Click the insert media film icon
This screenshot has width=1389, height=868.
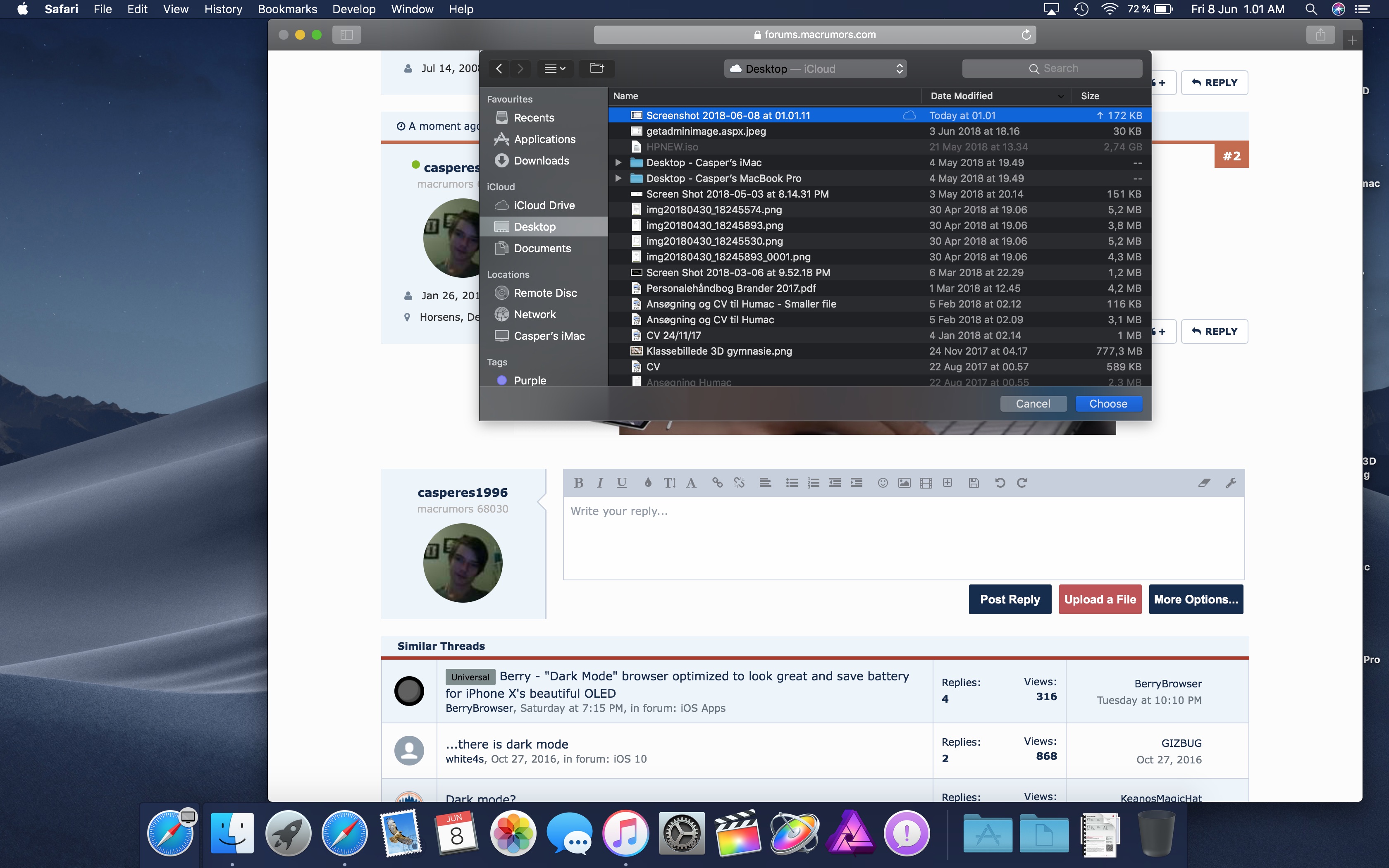tap(926, 483)
